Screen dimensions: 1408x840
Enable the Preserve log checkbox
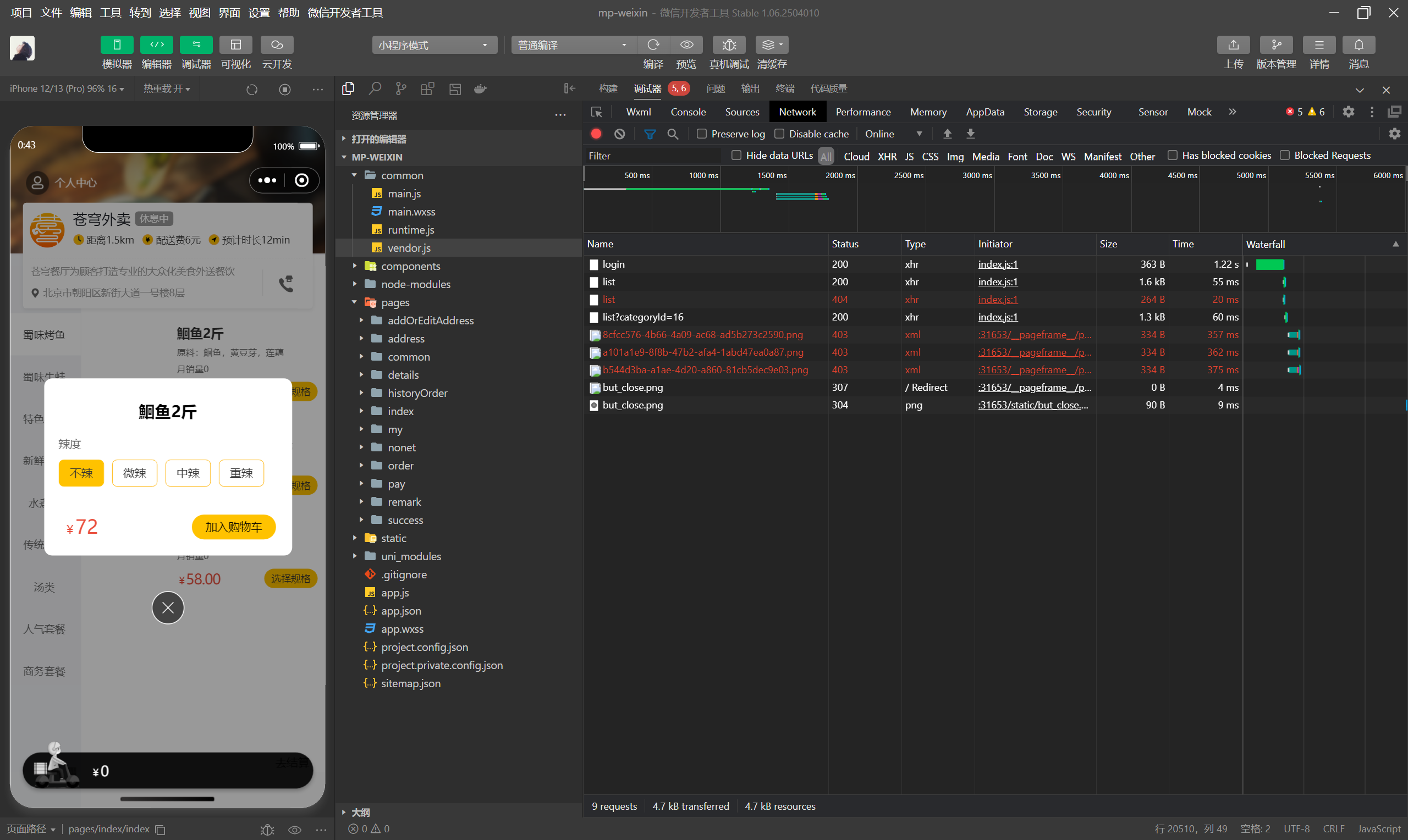[x=701, y=134]
